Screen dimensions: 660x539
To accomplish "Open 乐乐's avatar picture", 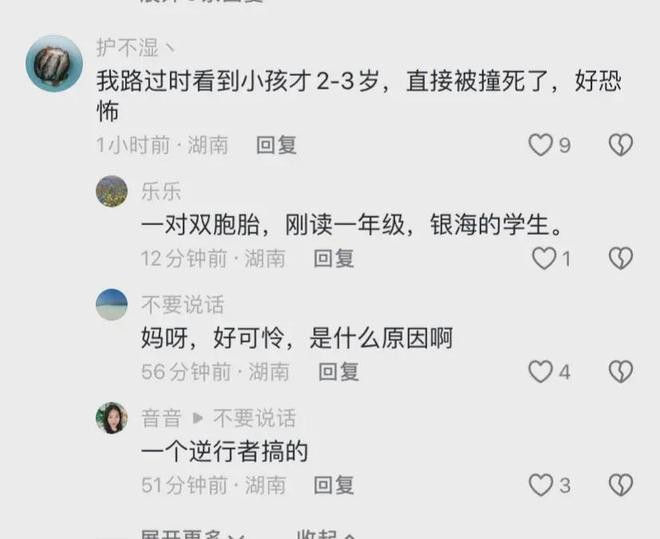I will point(112,191).
